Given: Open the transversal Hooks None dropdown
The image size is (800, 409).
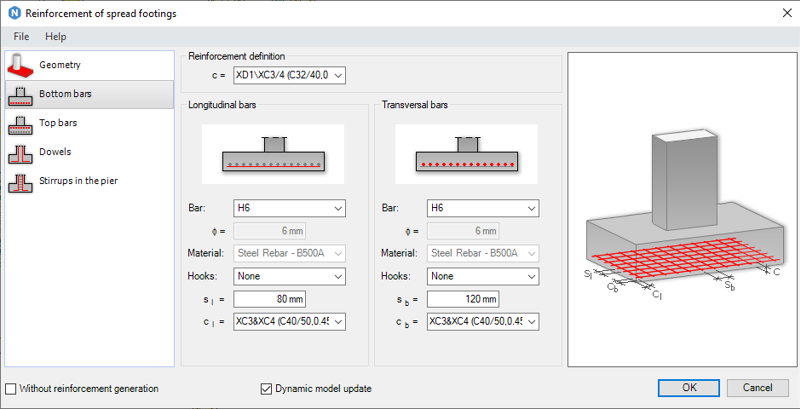Looking at the screenshot, I should [x=483, y=276].
